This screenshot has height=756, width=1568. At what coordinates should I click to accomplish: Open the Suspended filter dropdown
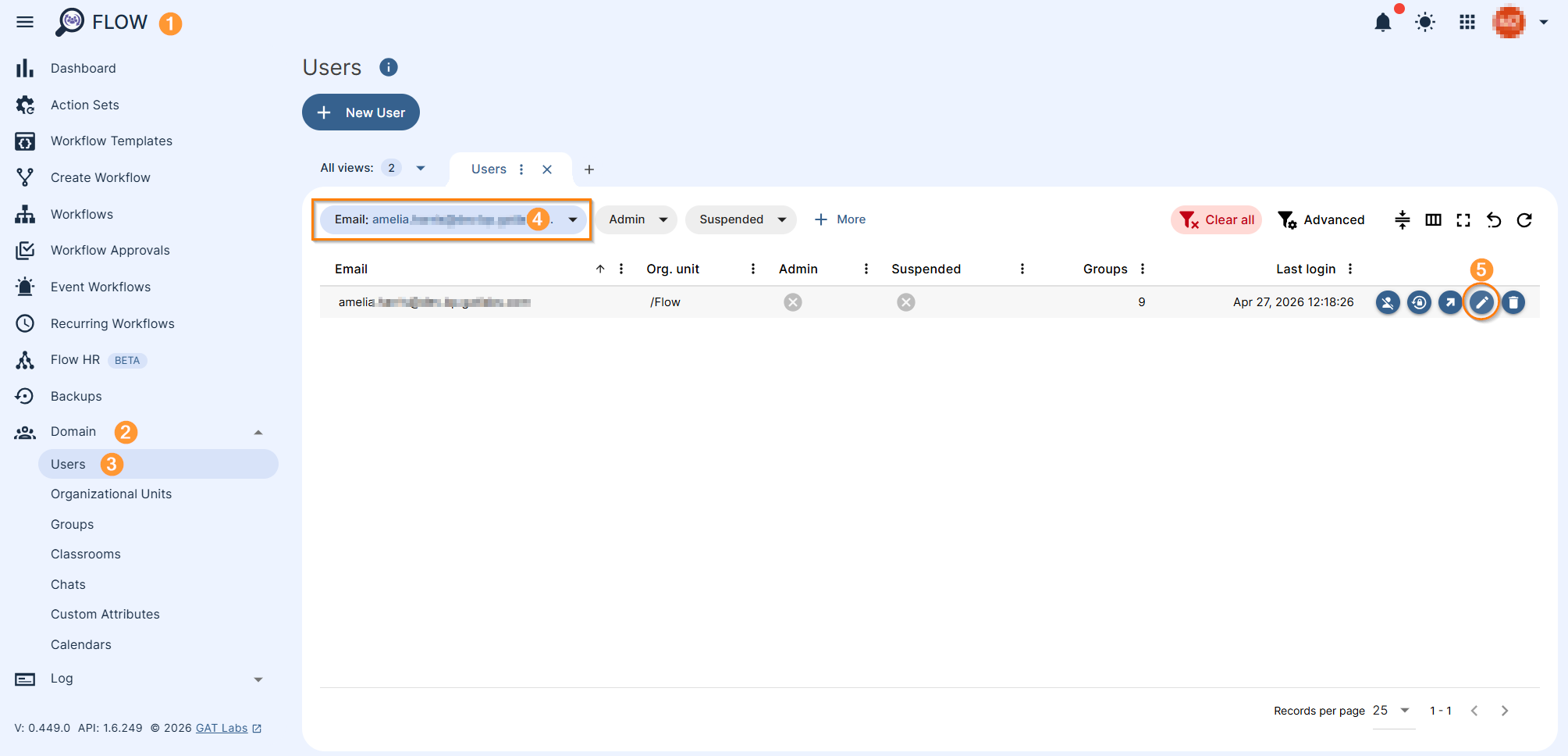pyautogui.click(x=741, y=219)
